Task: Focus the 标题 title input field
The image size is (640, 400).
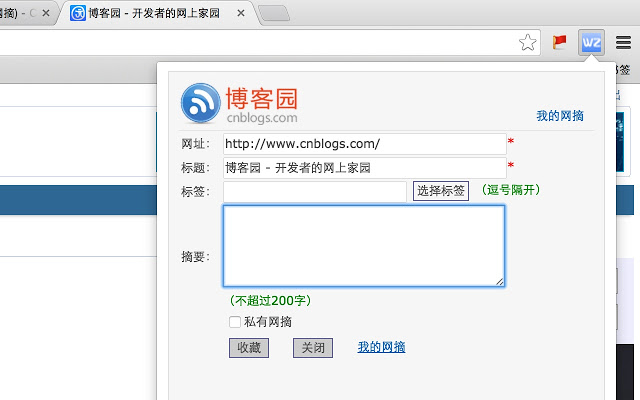Action: [x=364, y=168]
